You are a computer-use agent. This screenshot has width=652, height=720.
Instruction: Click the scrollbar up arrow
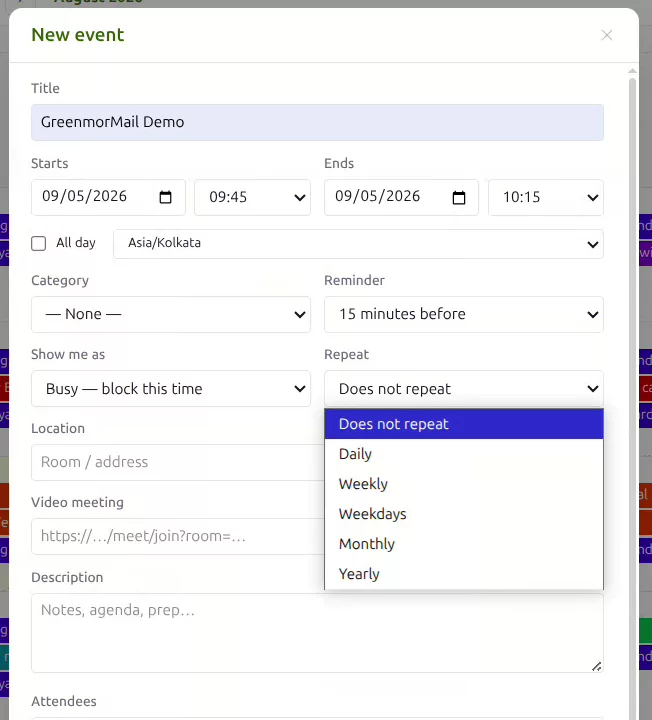(632, 71)
